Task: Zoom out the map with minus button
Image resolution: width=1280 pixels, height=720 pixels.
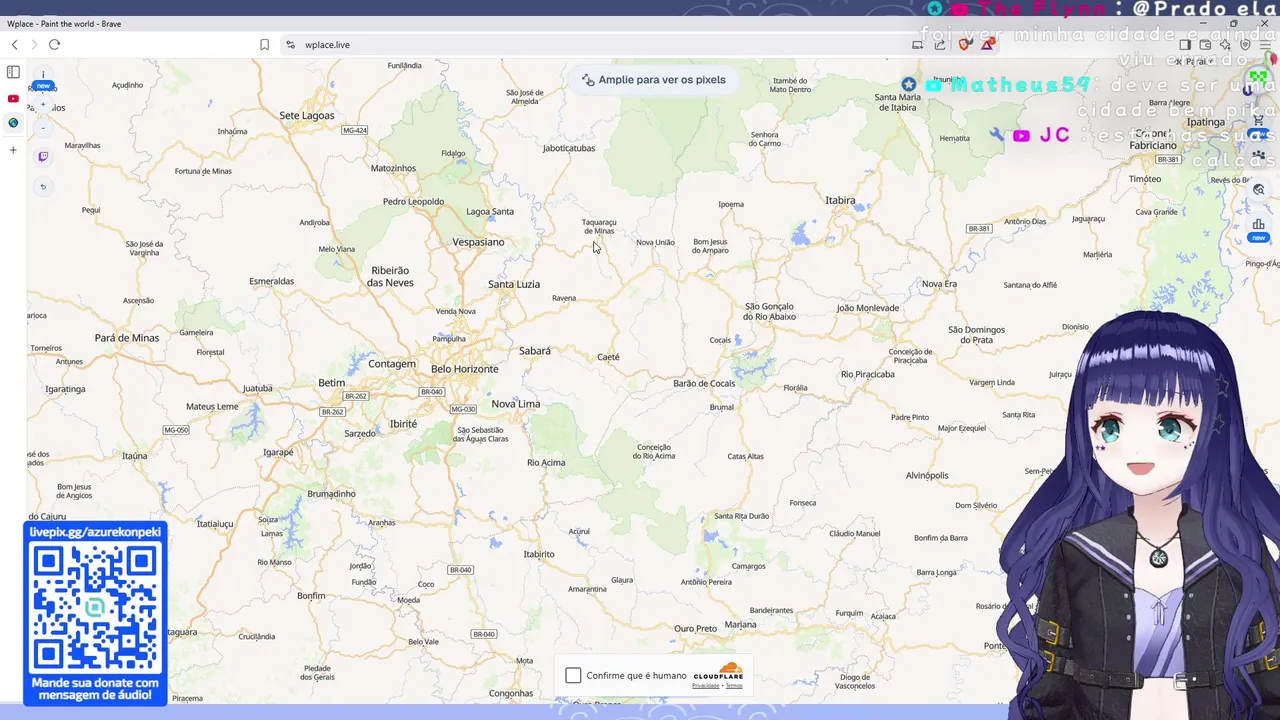Action: (x=43, y=128)
